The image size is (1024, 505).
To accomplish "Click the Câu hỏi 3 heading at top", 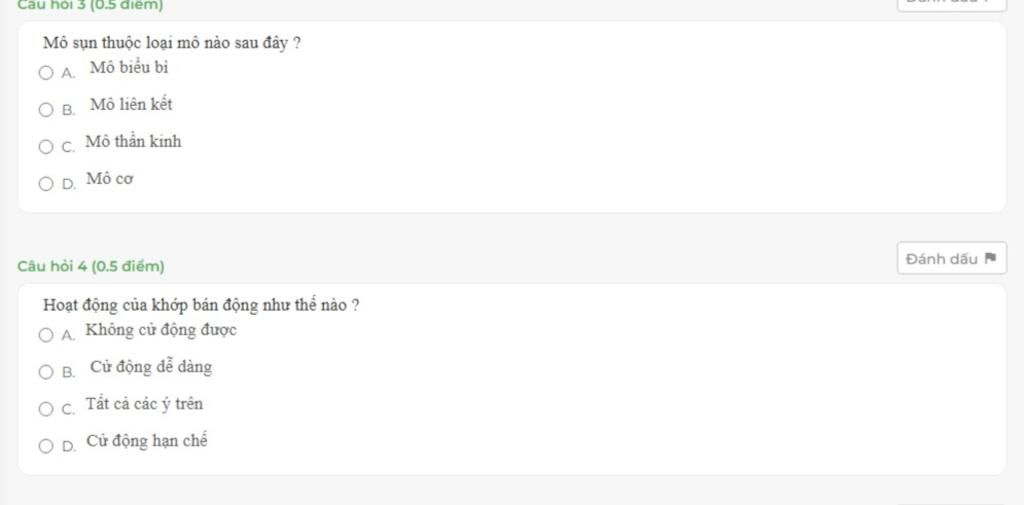I will coord(91,5).
